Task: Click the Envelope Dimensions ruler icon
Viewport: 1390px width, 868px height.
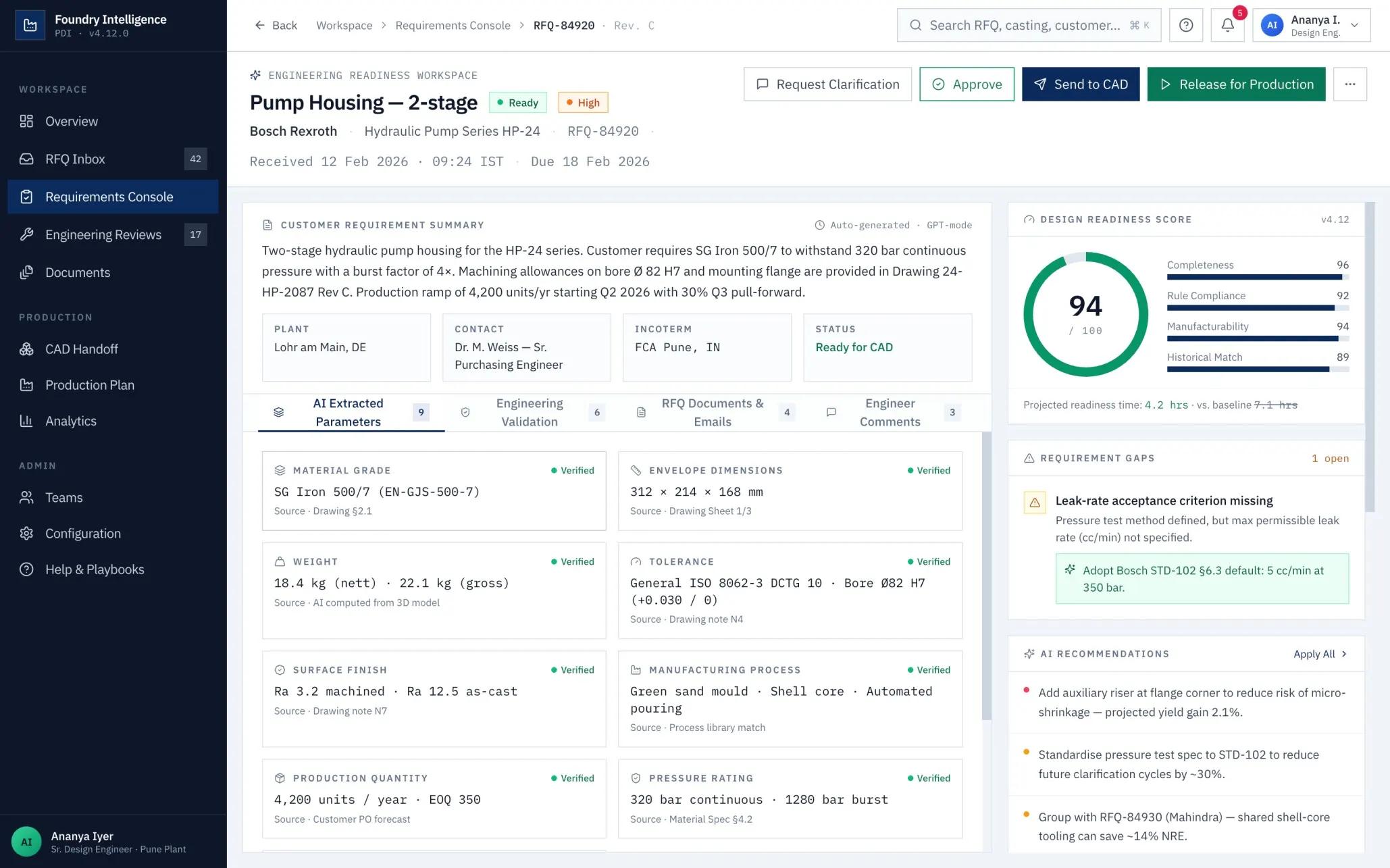Action: (636, 470)
